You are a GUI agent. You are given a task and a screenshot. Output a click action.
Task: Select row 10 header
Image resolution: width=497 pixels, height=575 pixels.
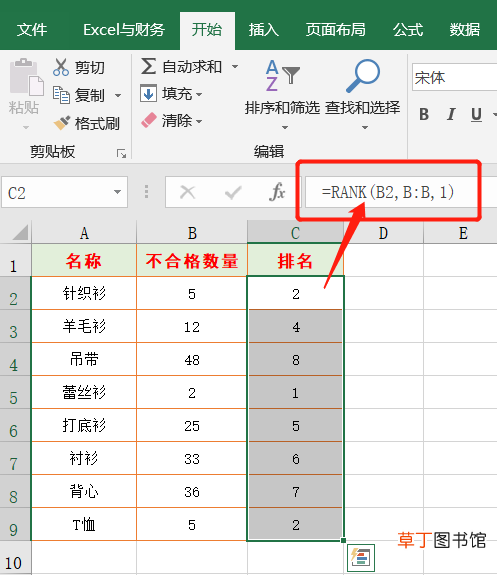[x=15, y=557]
